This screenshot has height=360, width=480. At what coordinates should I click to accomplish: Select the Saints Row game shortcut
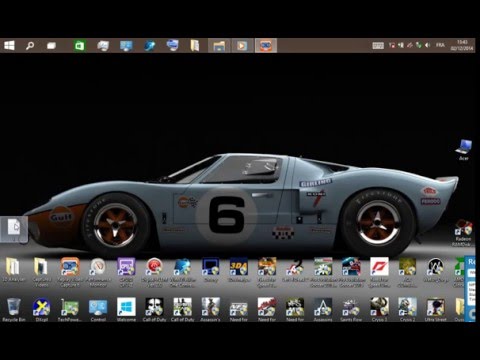(351, 310)
